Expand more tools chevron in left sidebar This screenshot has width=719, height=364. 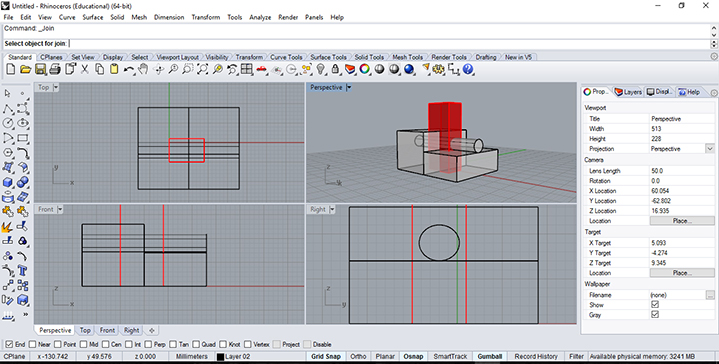click(x=26, y=314)
